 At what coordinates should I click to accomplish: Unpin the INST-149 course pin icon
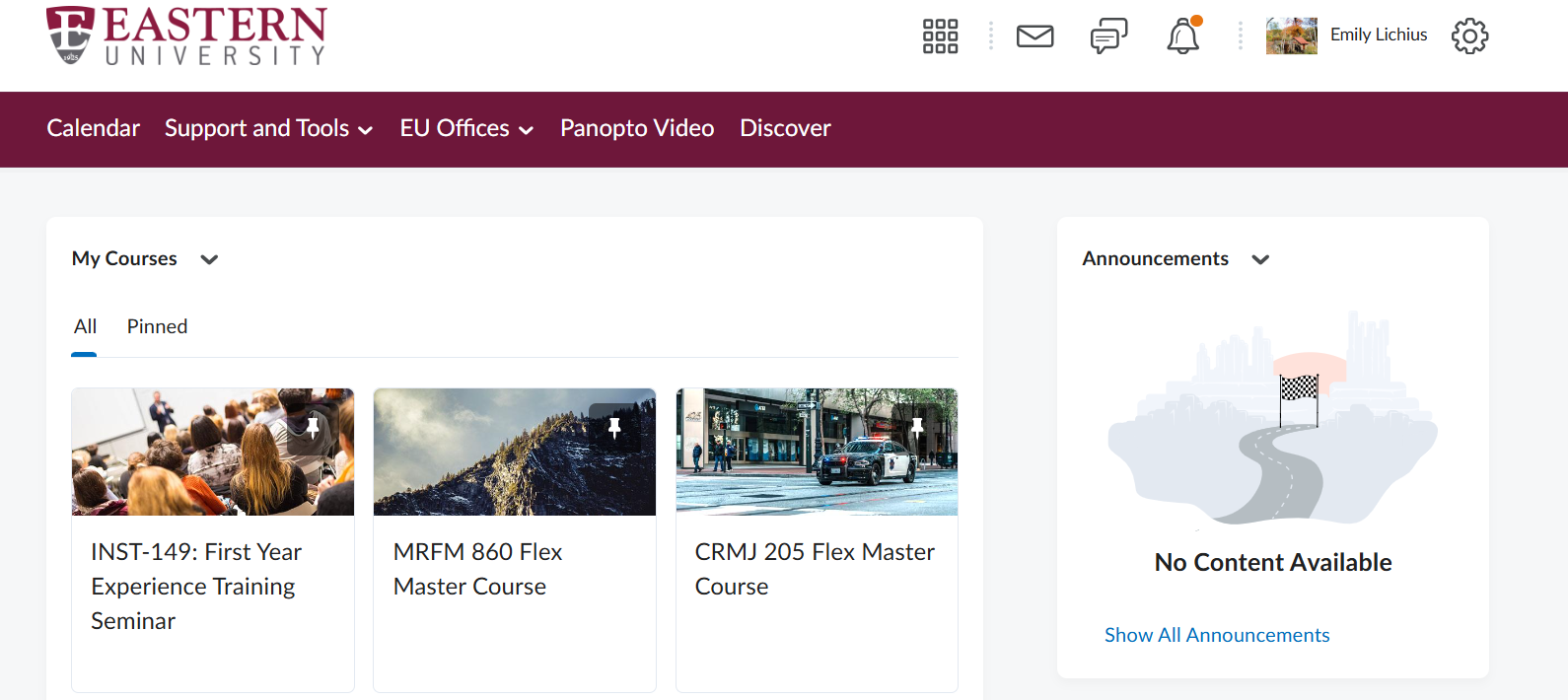pos(313,428)
